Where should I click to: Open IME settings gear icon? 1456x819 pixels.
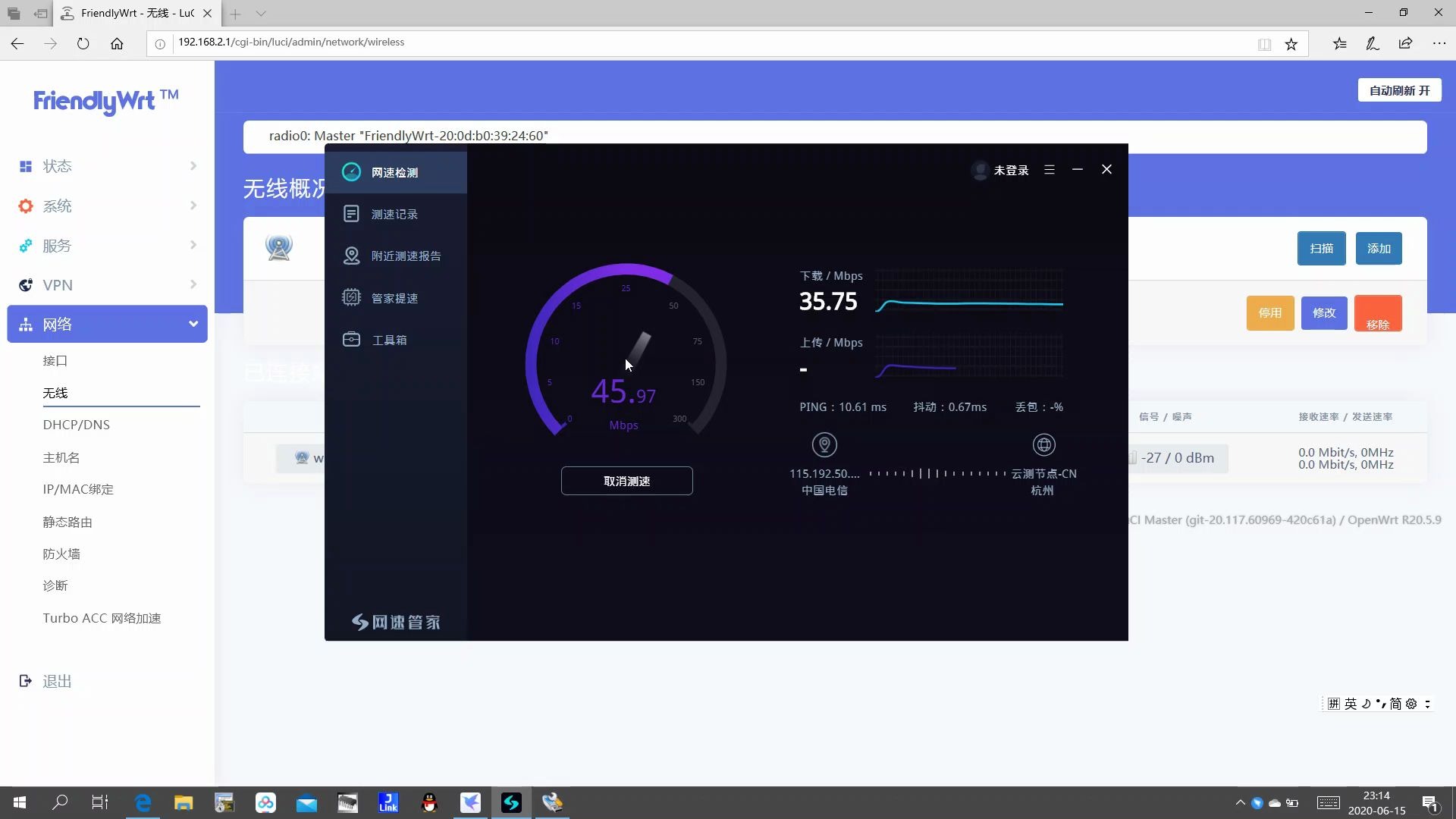(x=1411, y=704)
